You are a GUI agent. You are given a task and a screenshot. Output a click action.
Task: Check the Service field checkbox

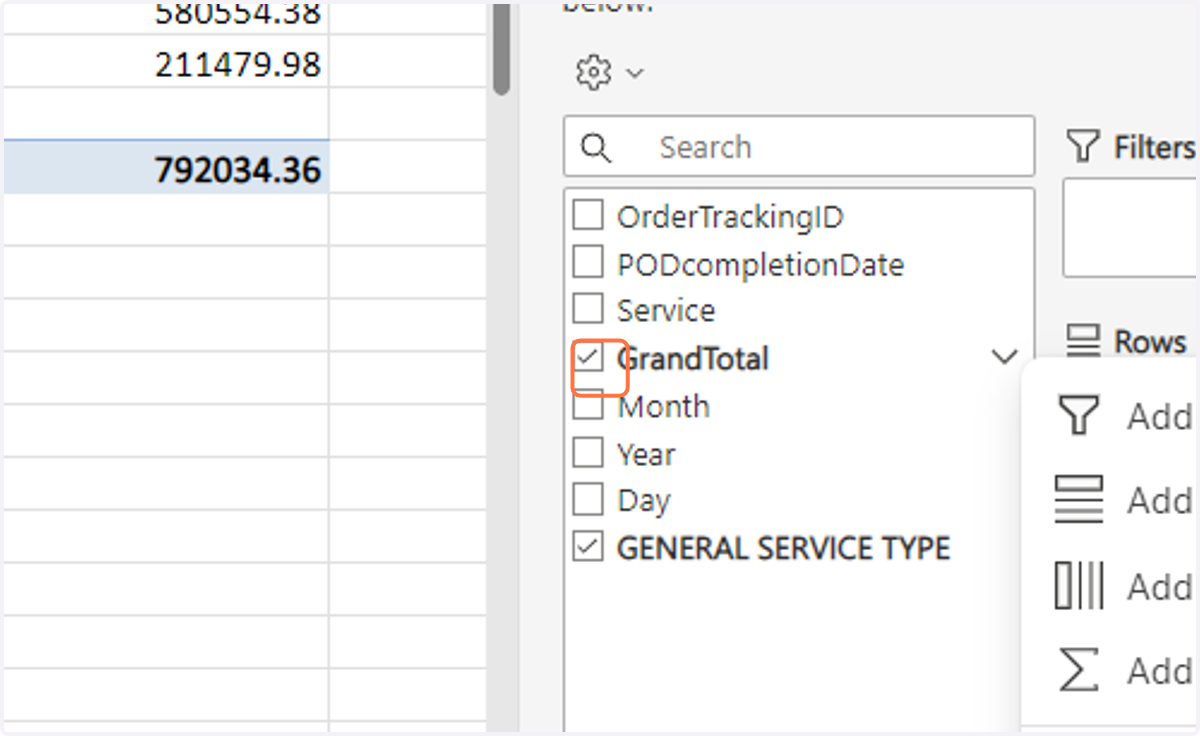588,309
